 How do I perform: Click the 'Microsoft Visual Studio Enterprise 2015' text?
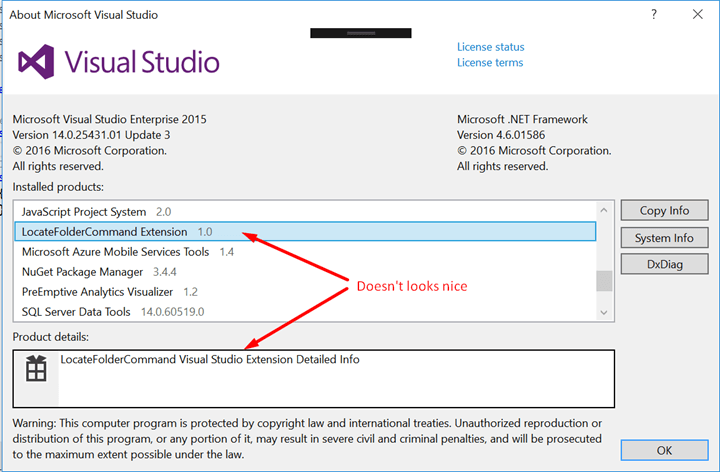click(x=109, y=119)
